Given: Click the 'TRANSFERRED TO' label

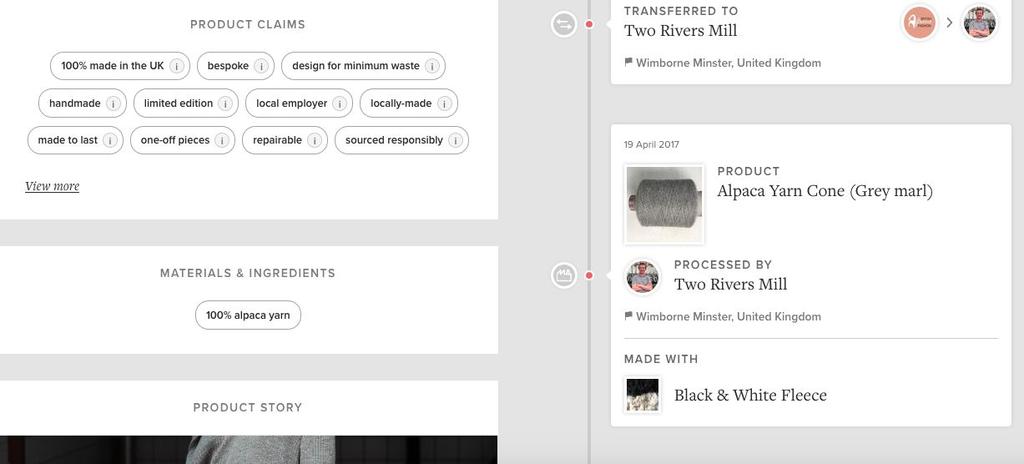Looking at the screenshot, I should click(x=681, y=11).
